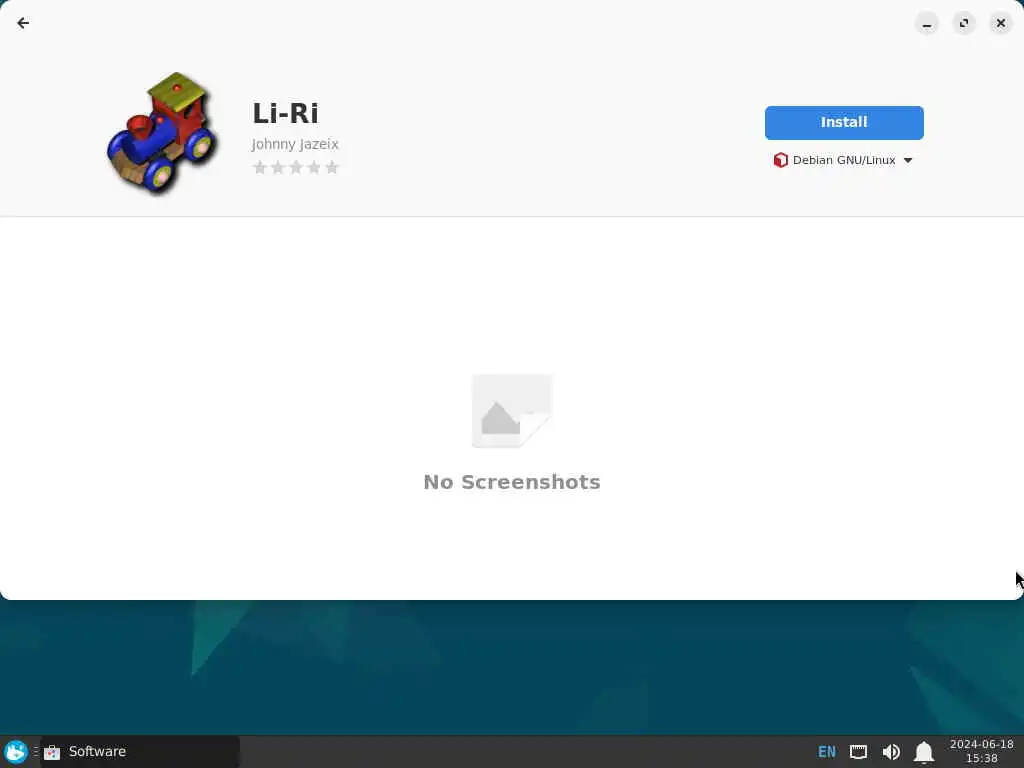Click the developer name Johnny Jazeix
The height and width of the screenshot is (768, 1024).
click(295, 144)
